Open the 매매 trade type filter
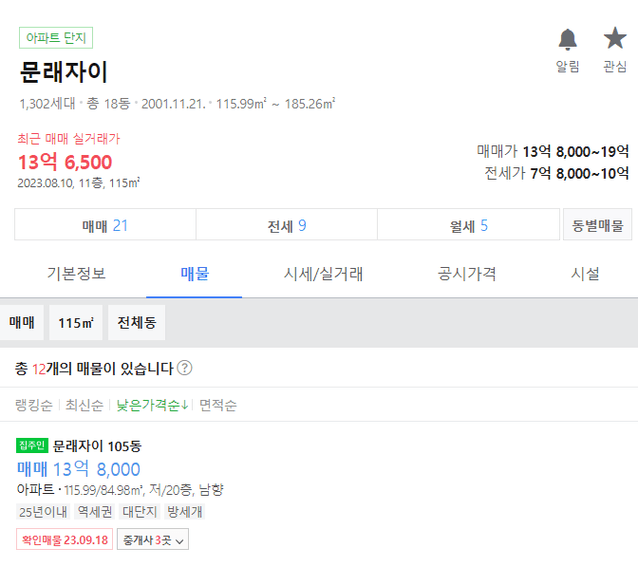Screen dimensions: 638x571 (x=22, y=322)
